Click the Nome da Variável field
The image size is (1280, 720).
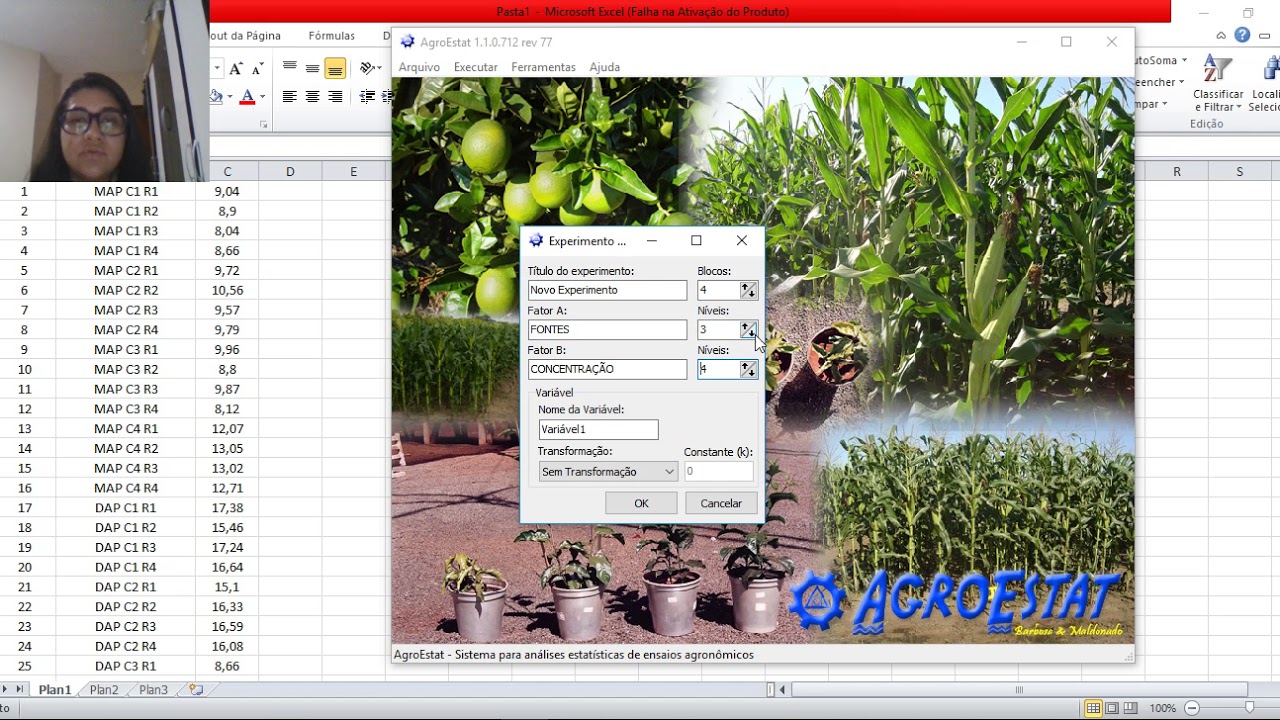tap(598, 429)
